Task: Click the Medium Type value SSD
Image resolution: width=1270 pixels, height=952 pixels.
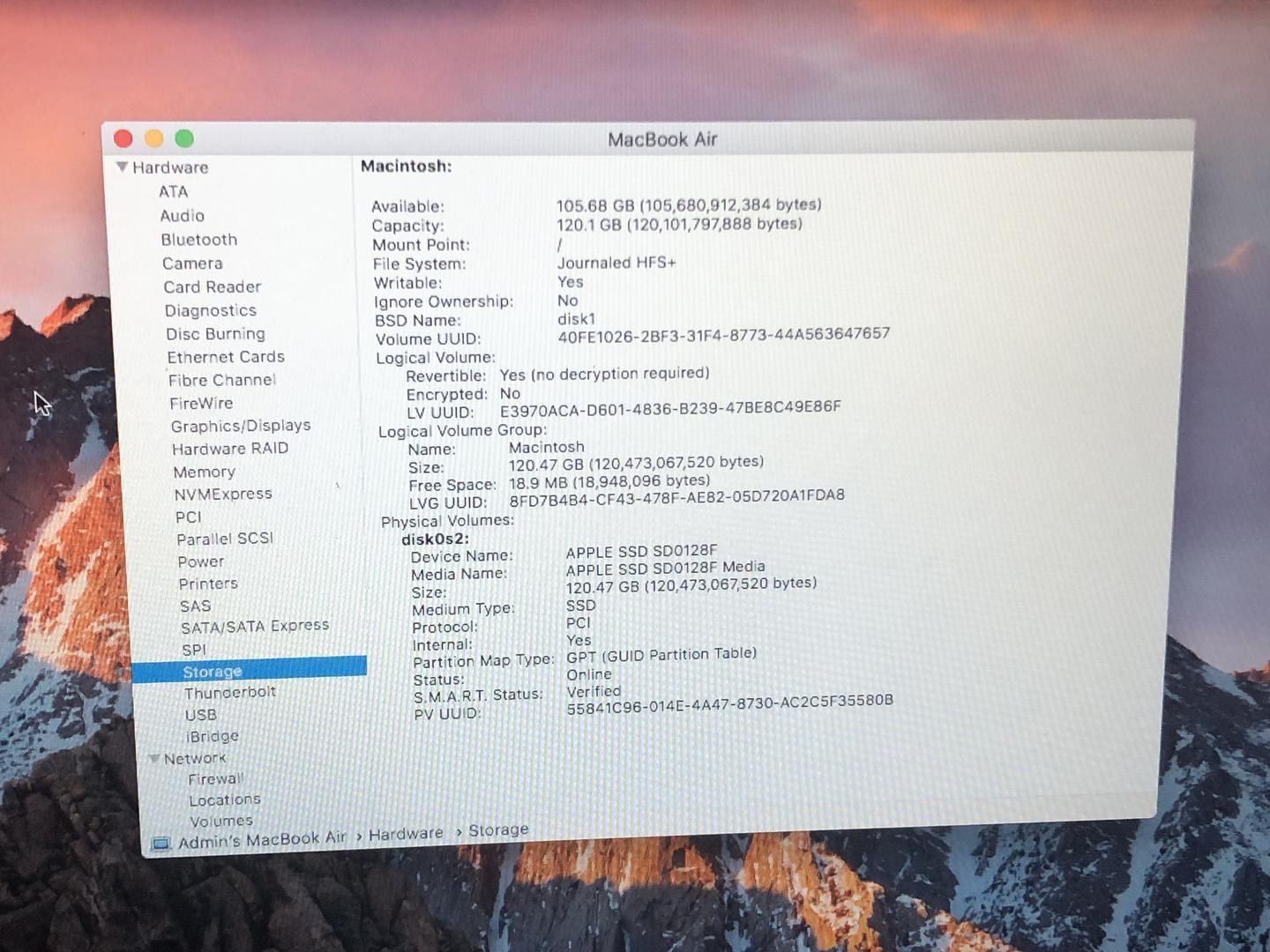Action: coord(580,606)
